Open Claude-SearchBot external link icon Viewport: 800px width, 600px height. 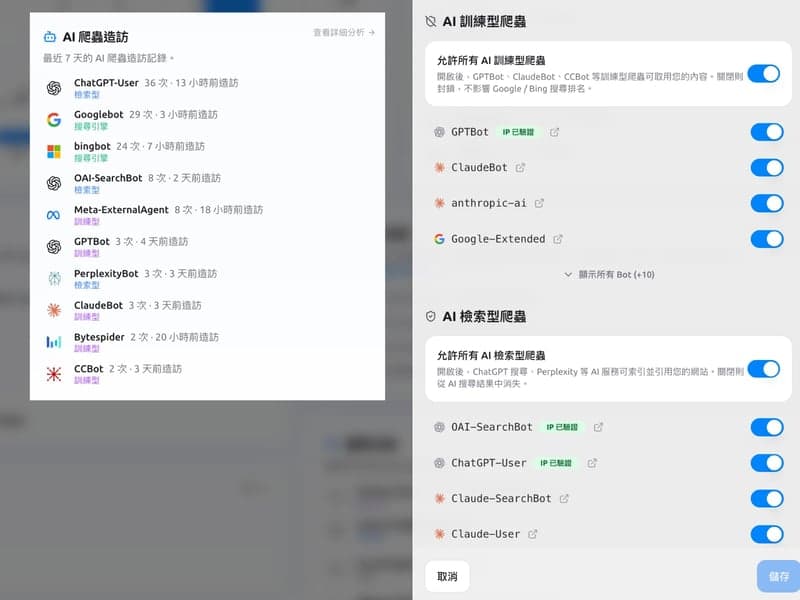(564, 498)
